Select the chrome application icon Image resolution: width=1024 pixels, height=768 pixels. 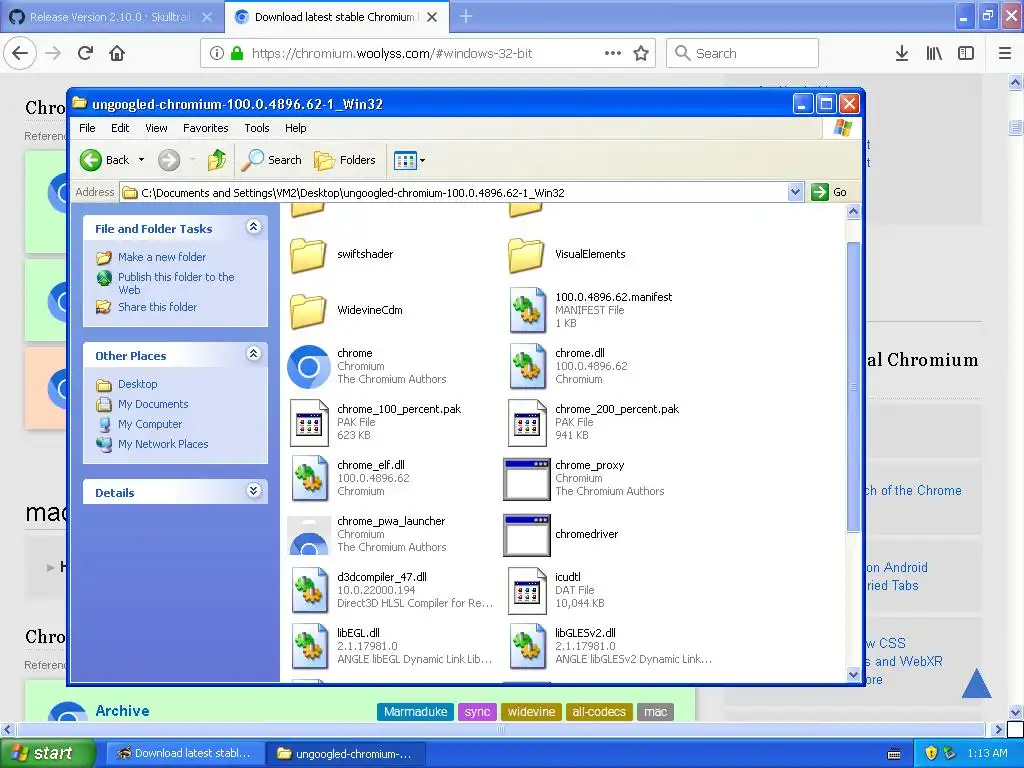pyautogui.click(x=308, y=366)
